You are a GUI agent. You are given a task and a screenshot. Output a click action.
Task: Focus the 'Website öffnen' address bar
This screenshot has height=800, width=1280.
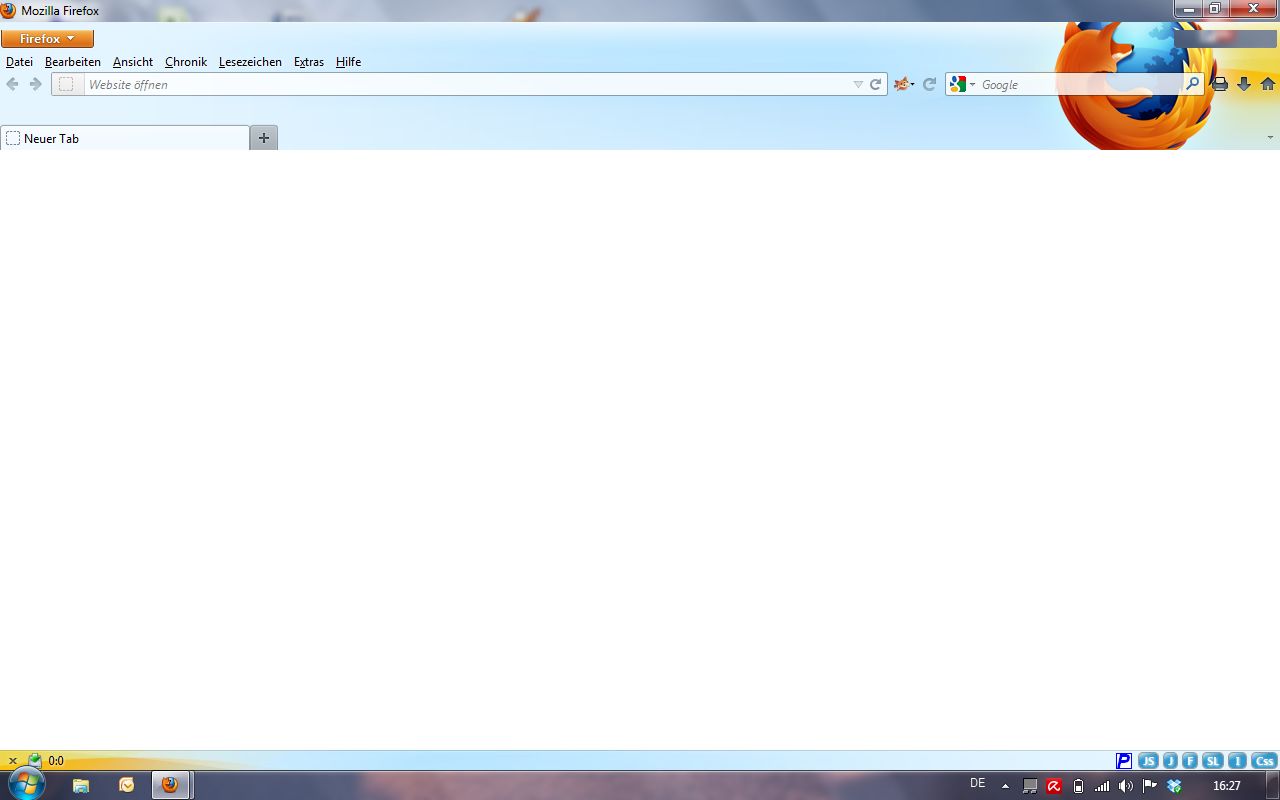point(468,85)
